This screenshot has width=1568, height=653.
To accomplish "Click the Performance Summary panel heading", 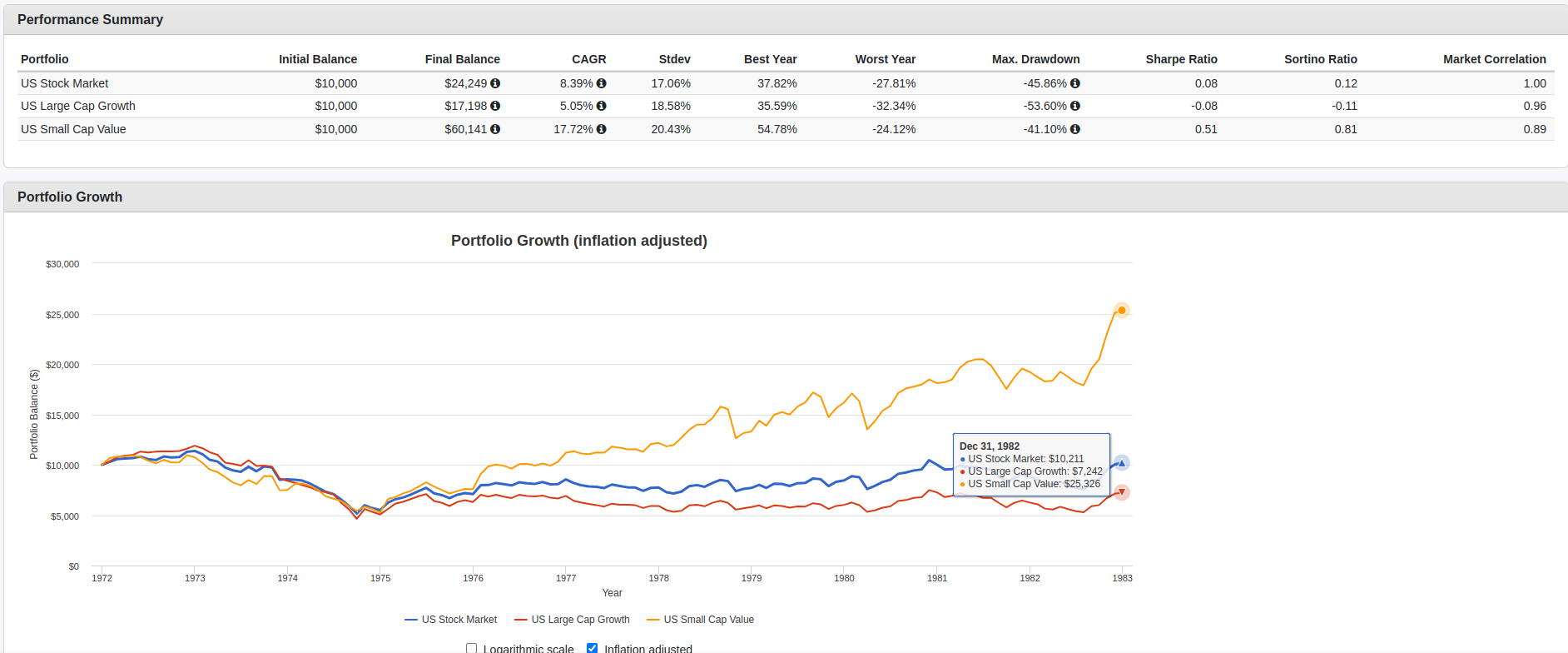I will [90, 19].
